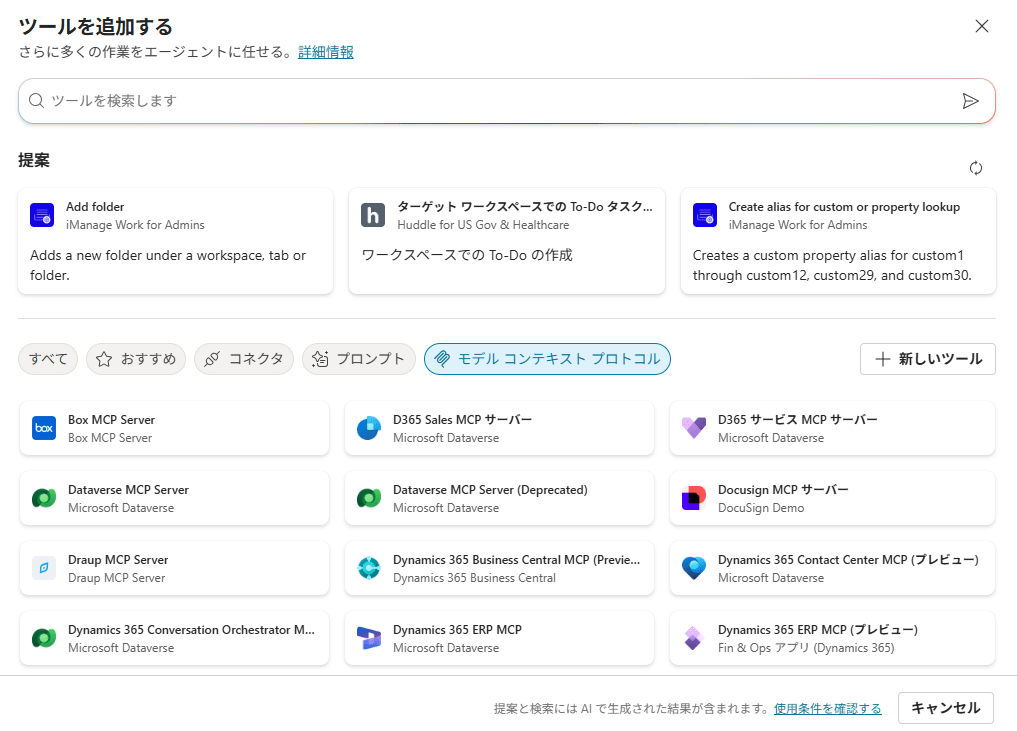This screenshot has width=1017, height=731.
Task: Click Huddle for US Gov & Healthcare text
Action: (x=483, y=224)
